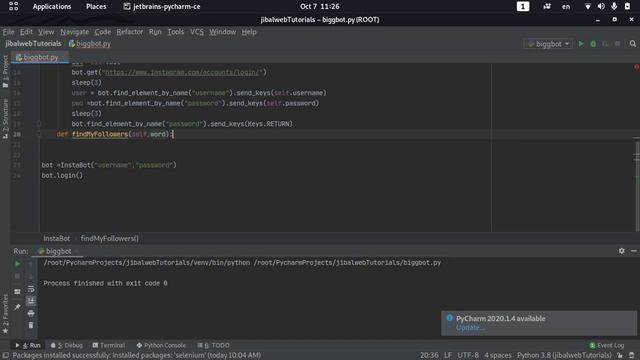Viewport: 640px width, 360px height.
Task: Click workspace indicator 1 in top bar
Action: (523, 7)
